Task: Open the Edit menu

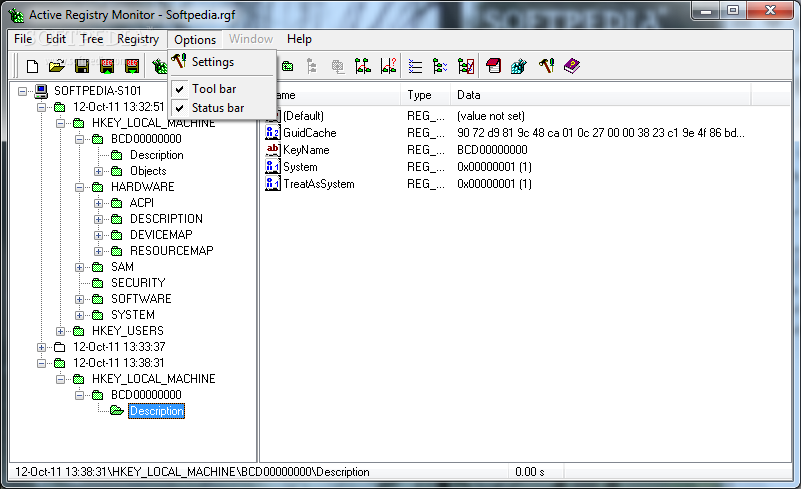Action: [x=56, y=39]
